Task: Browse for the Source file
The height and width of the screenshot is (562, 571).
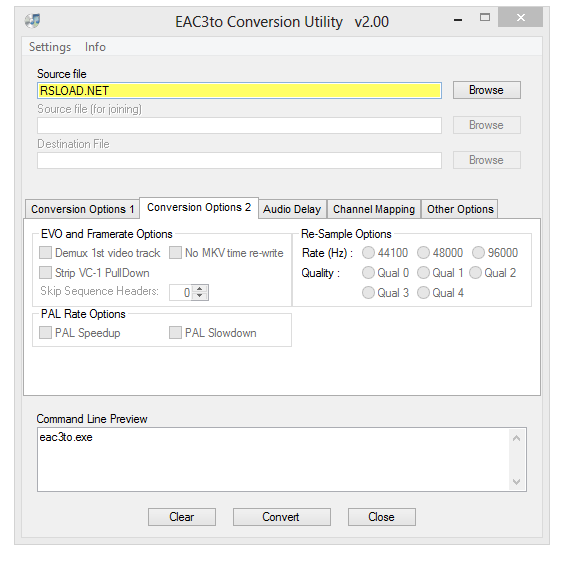Action: (x=487, y=90)
